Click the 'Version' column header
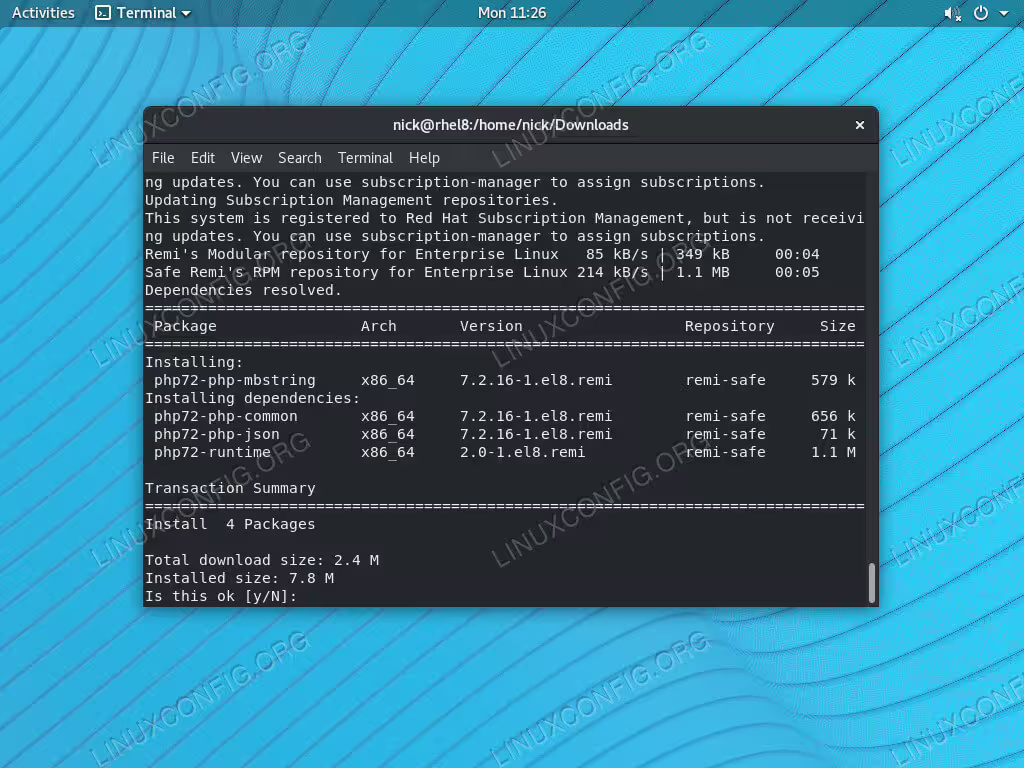 491,326
